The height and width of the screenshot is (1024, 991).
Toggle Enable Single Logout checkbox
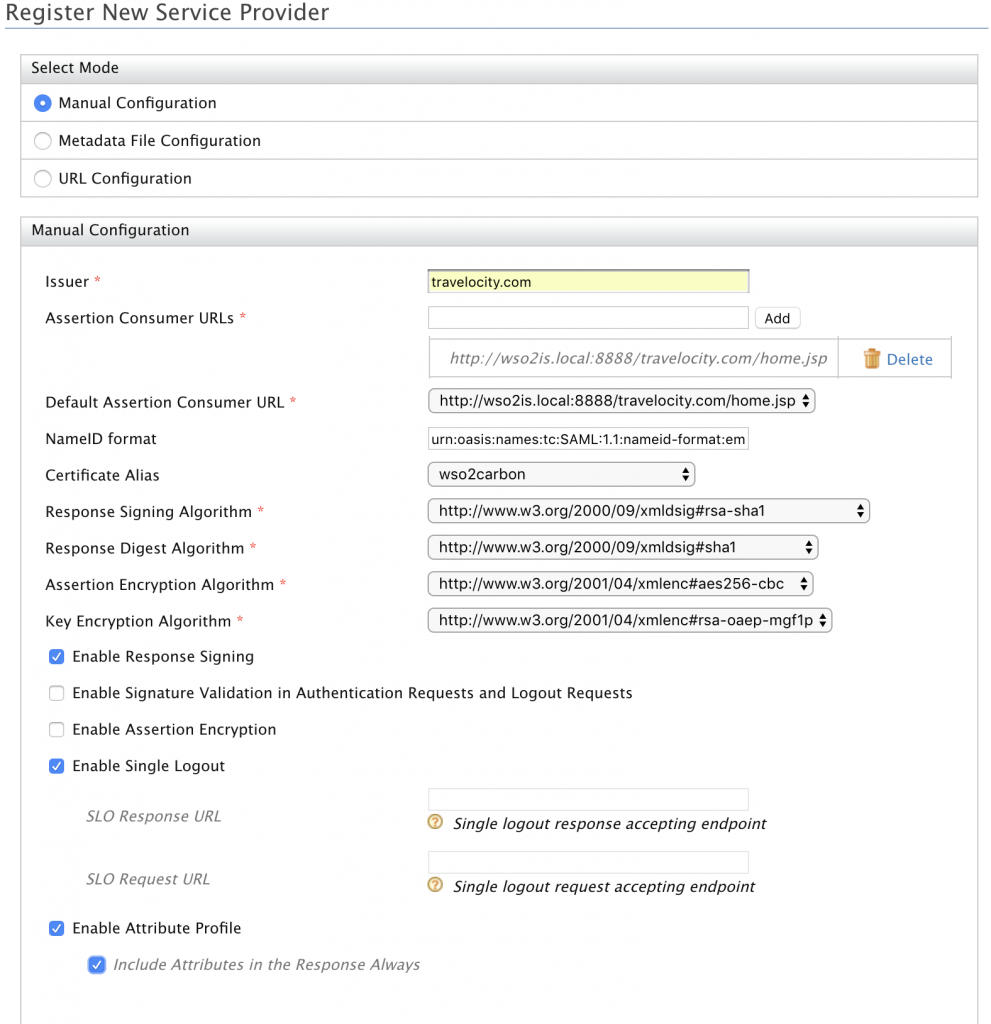[57, 766]
